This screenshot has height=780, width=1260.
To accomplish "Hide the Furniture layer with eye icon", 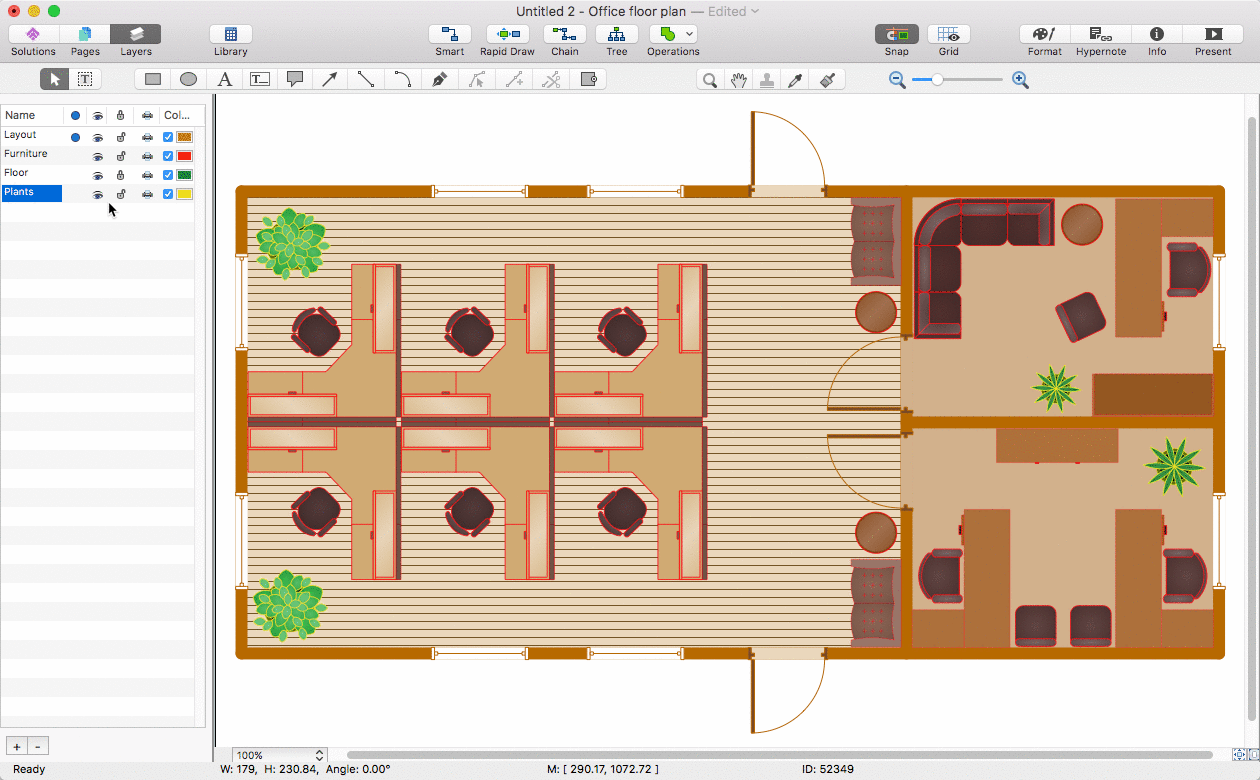I will 98,156.
